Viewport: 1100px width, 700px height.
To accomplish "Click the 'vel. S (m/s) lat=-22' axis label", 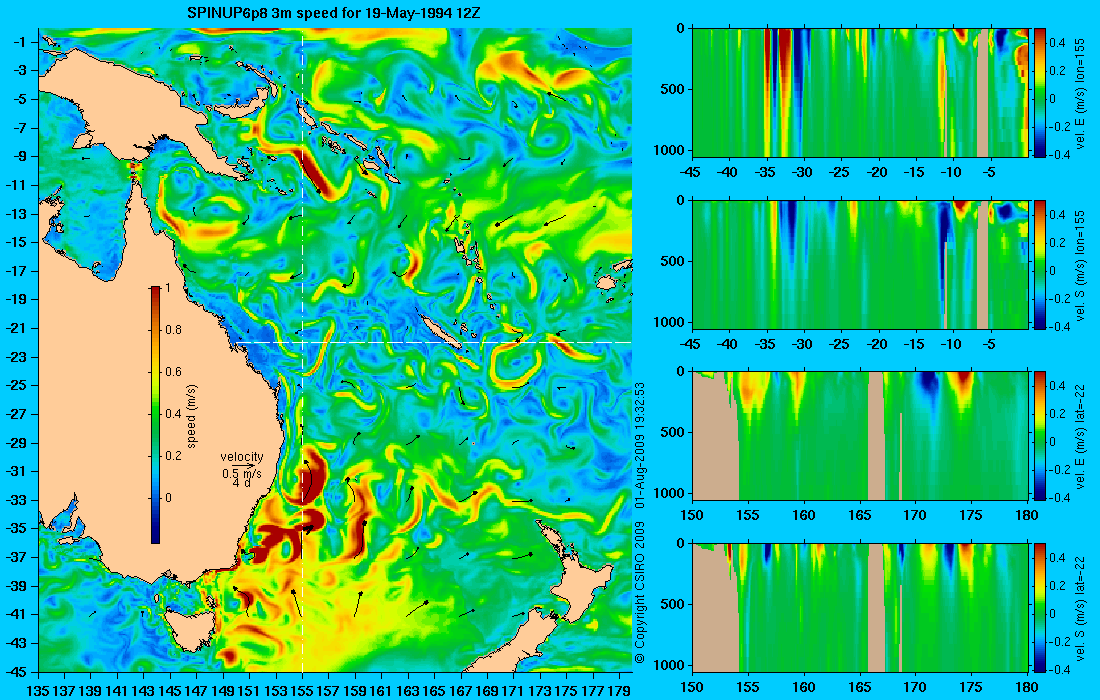I will pos(1080,607).
